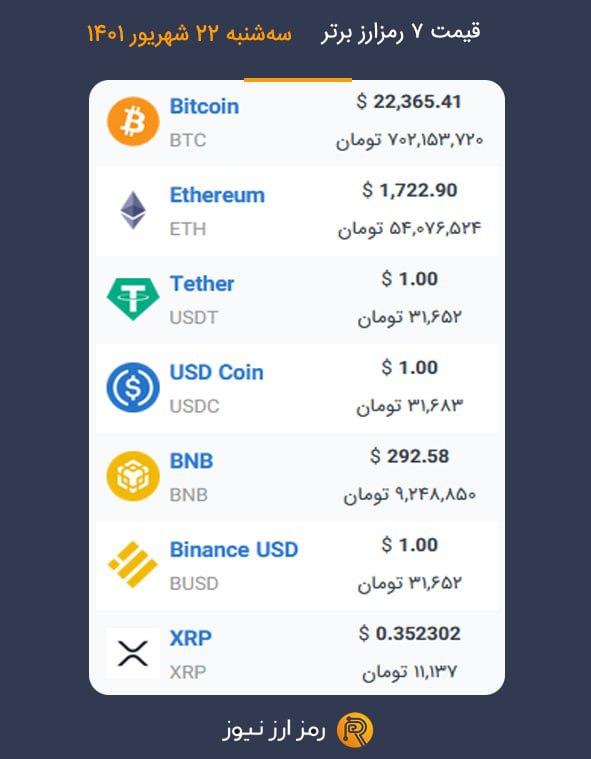591x759 pixels.
Task: Click the white top 7 crypto prices title
Action: pyautogui.click(x=400, y=32)
